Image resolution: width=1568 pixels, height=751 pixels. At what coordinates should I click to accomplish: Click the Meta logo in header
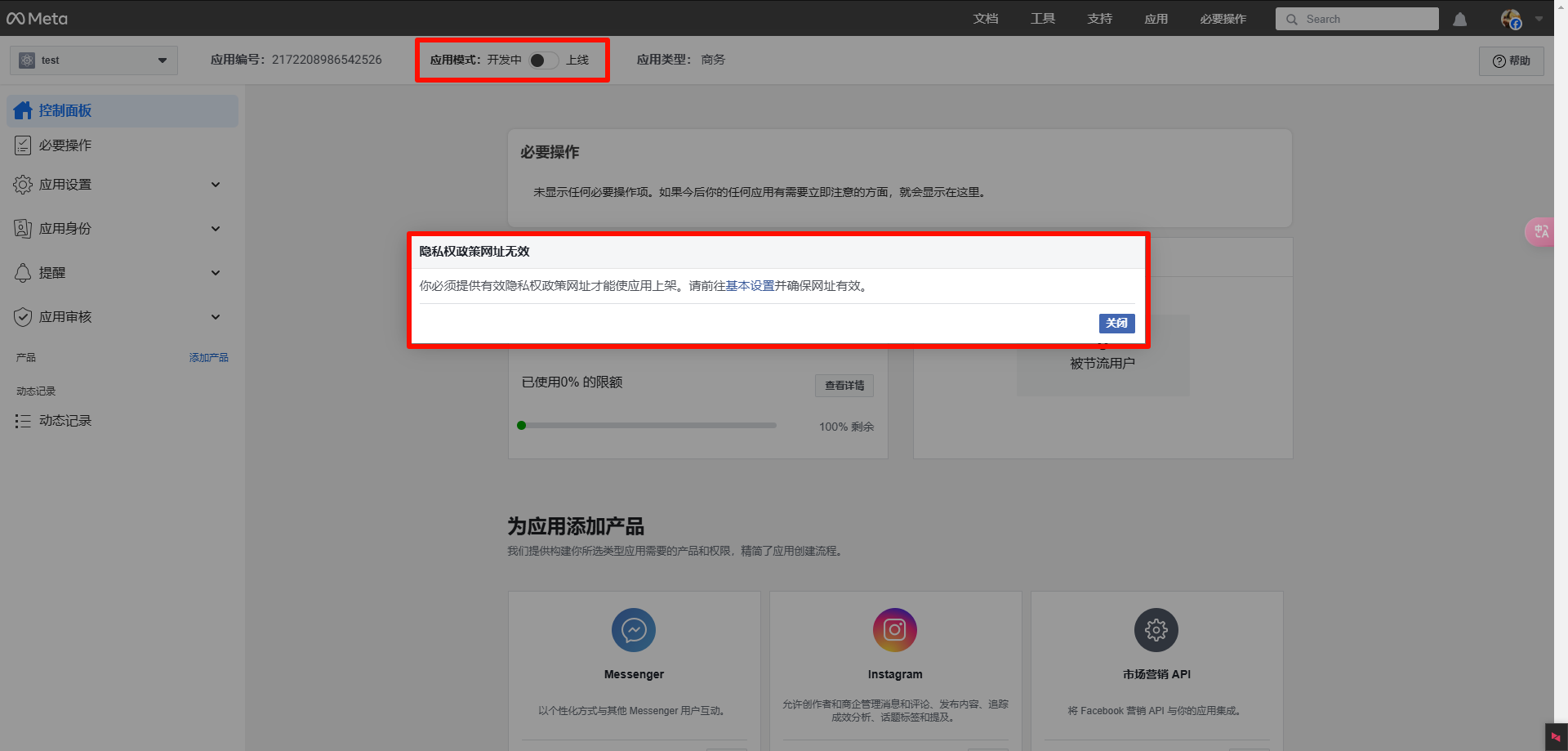pyautogui.click(x=37, y=18)
